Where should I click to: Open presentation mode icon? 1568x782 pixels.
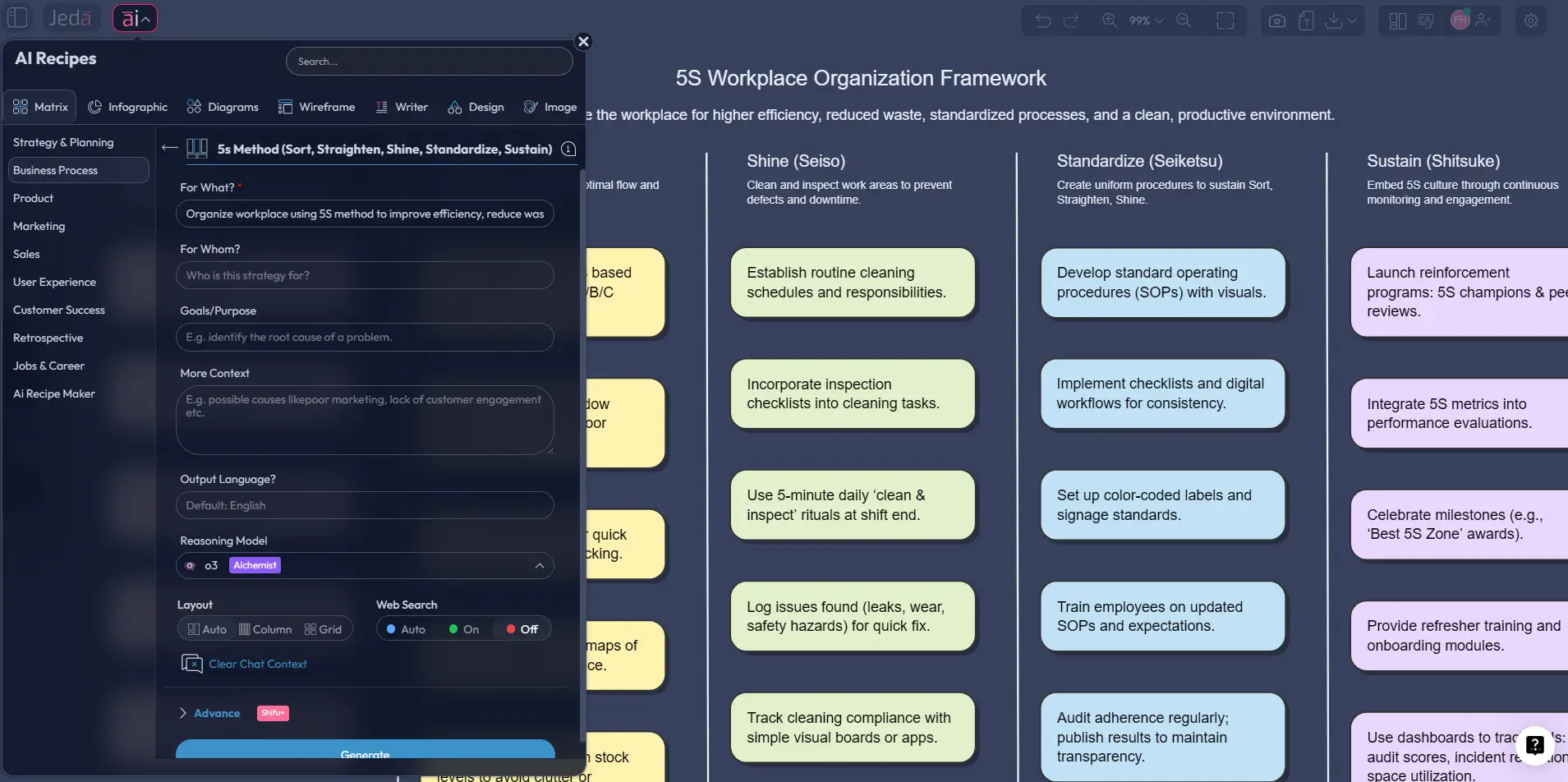(x=1426, y=21)
